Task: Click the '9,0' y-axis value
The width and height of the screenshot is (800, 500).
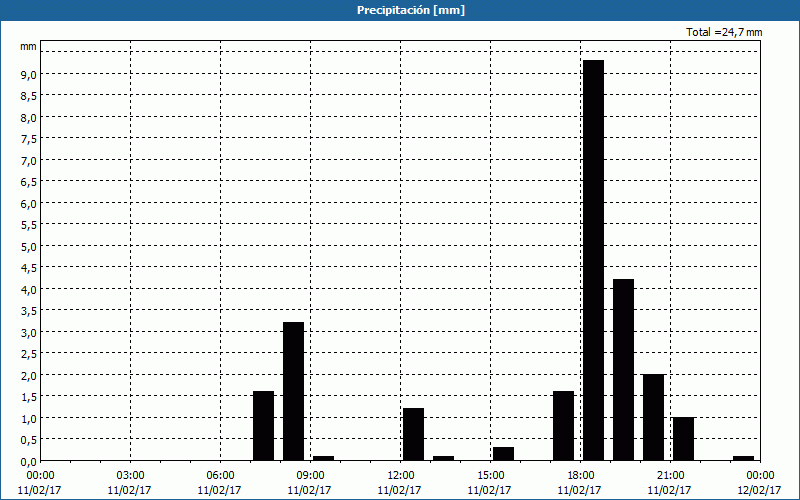Action: click(x=28, y=74)
